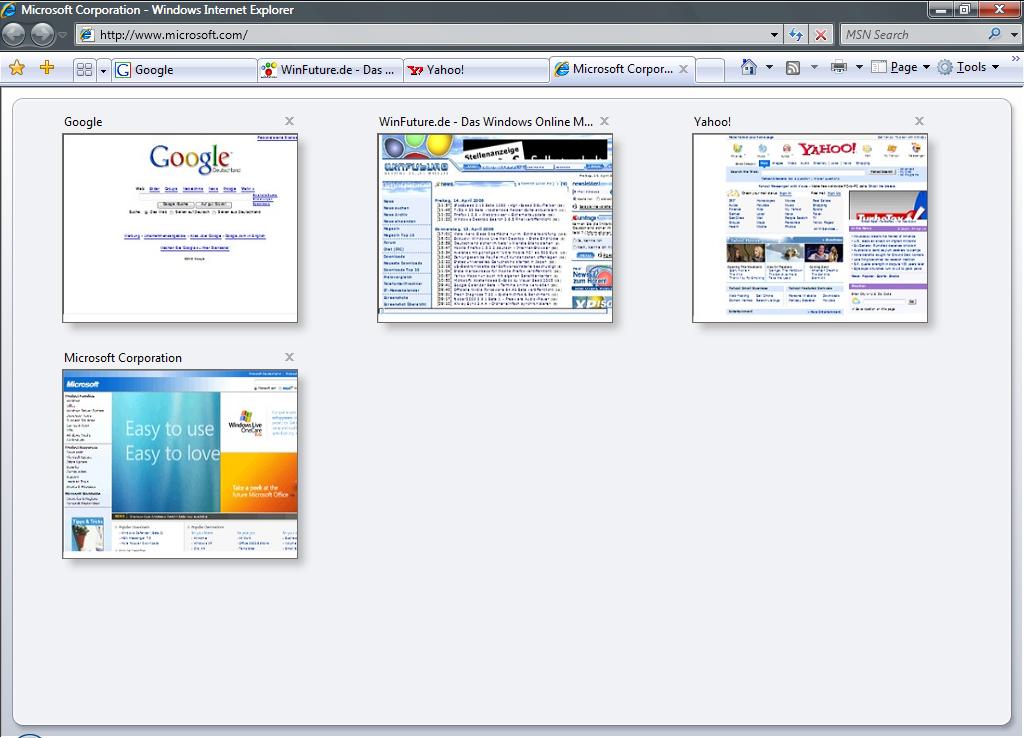
Task: Close the Google thumbnail in Quick Tabs
Action: [289, 121]
